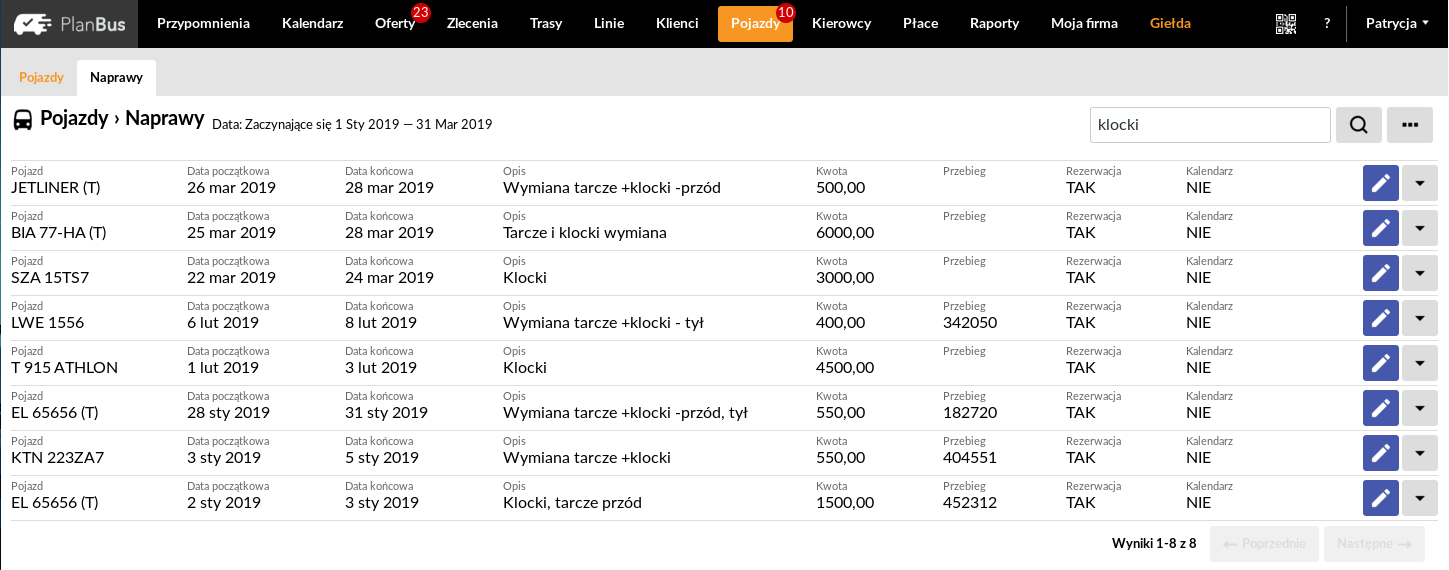
Task: Open the three-dots more options button
Action: [1410, 125]
